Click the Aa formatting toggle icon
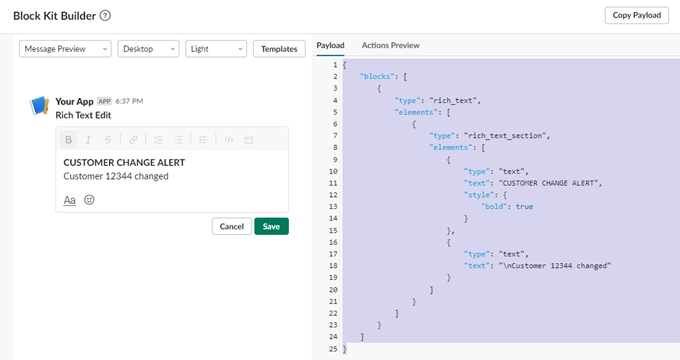680x360 pixels. pyautogui.click(x=69, y=200)
